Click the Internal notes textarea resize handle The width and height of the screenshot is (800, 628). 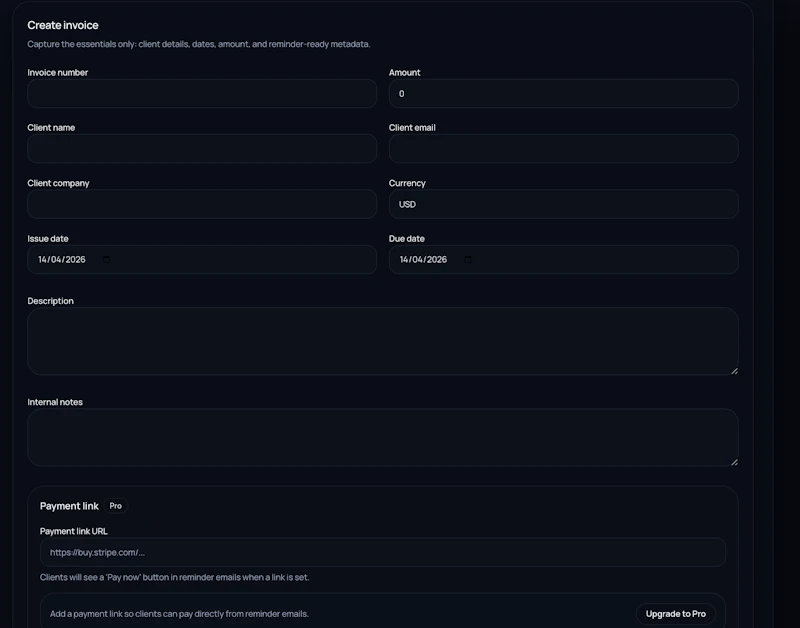(735, 463)
